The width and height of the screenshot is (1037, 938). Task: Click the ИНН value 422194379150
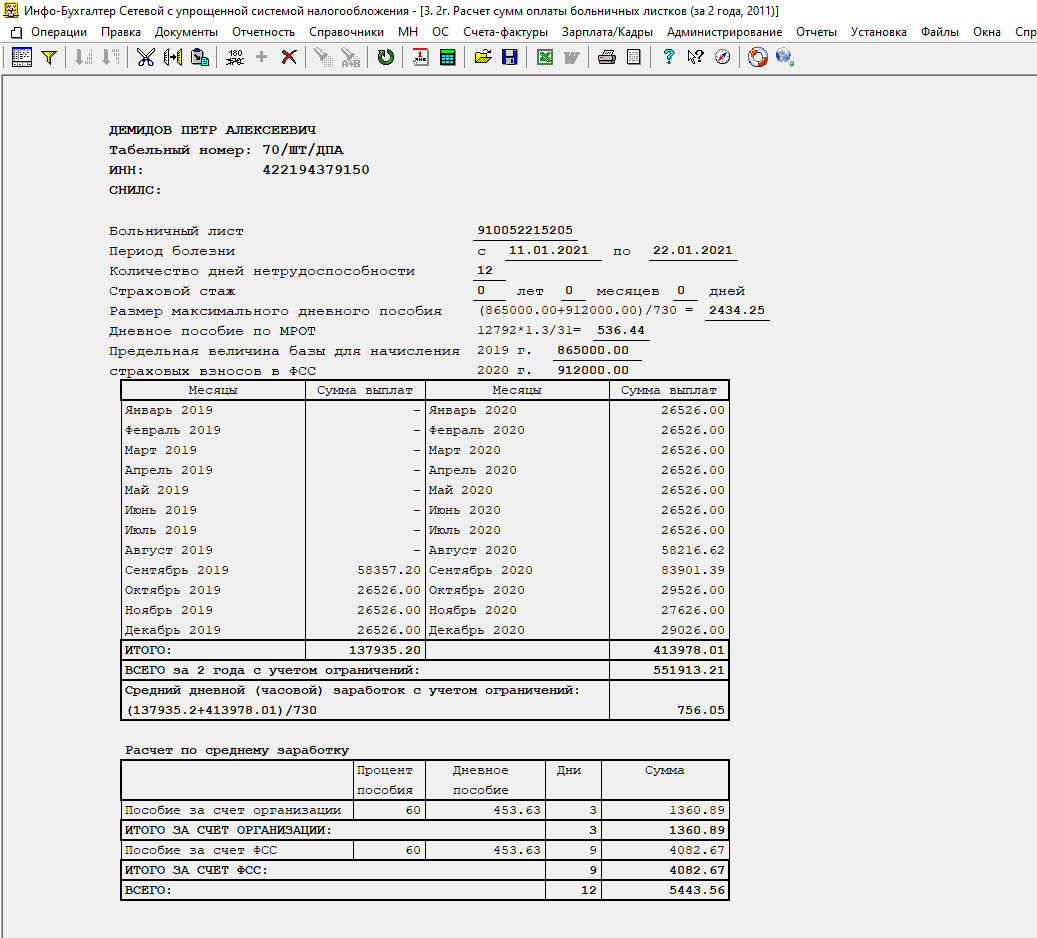tap(316, 170)
